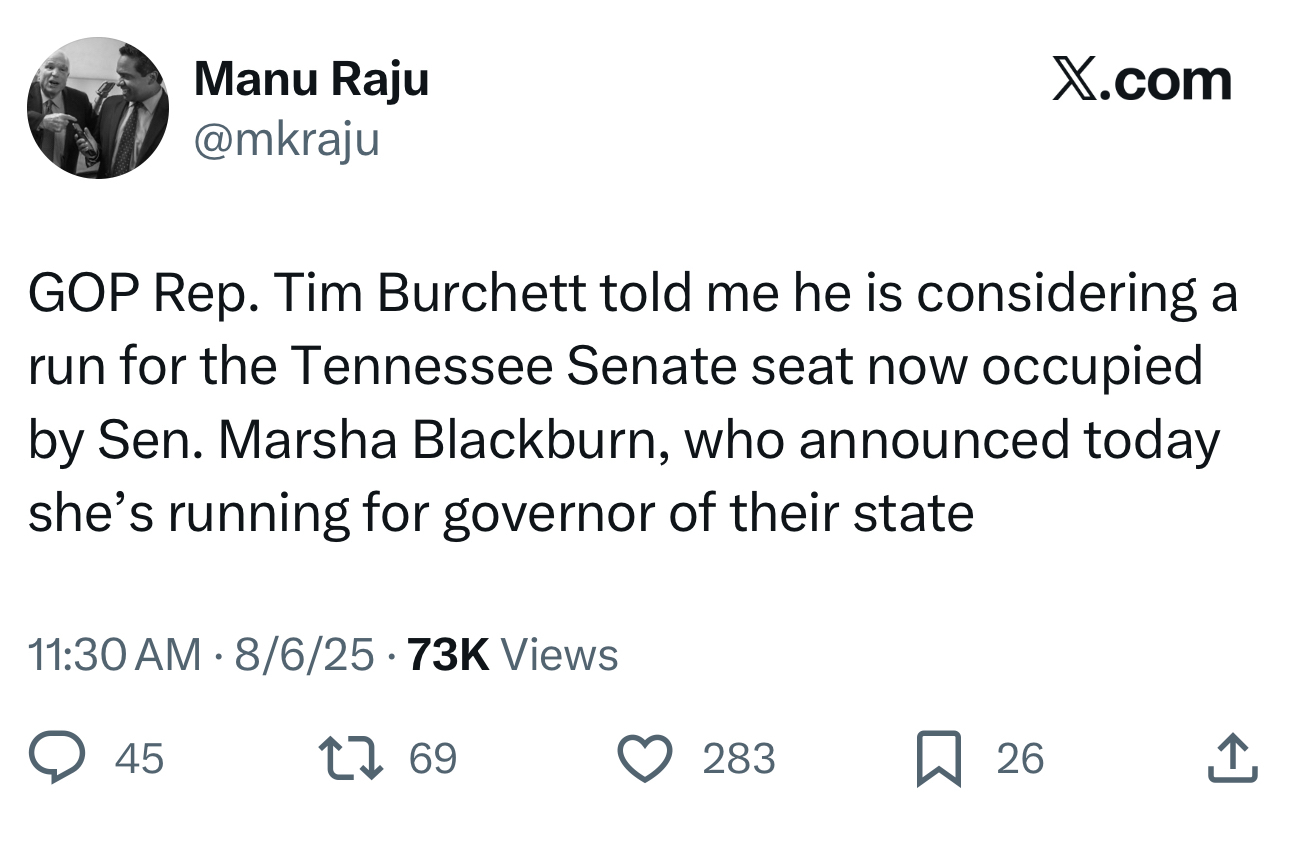The width and height of the screenshot is (1290, 845).
Task: Click the Manu Raju display name
Action: pos(311,79)
